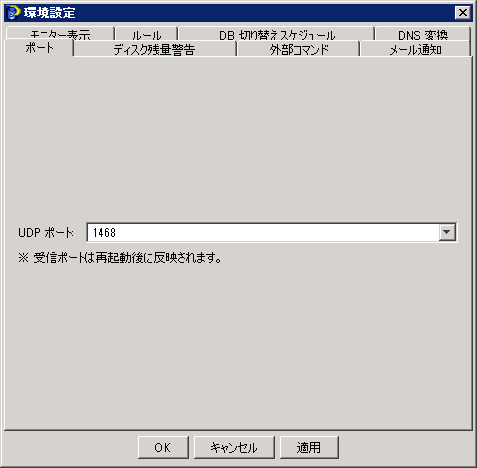The width and height of the screenshot is (477, 468).
Task: Apply changes with the 適用 button
Action: pos(309,447)
